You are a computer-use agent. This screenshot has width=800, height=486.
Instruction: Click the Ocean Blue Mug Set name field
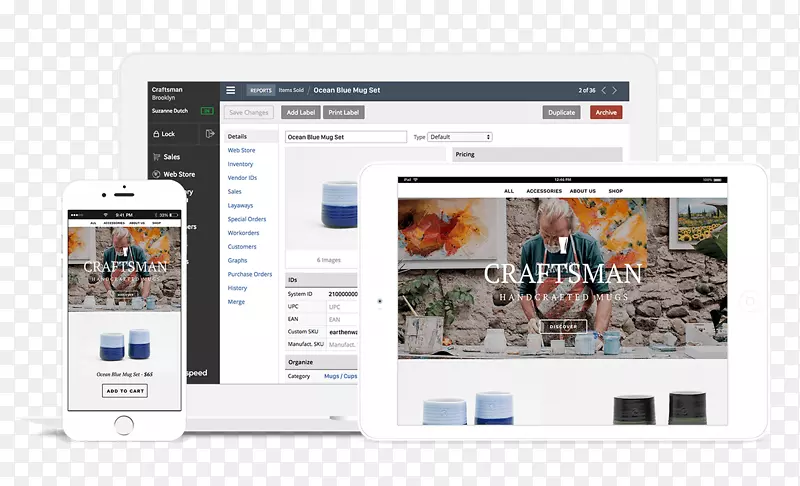click(346, 137)
